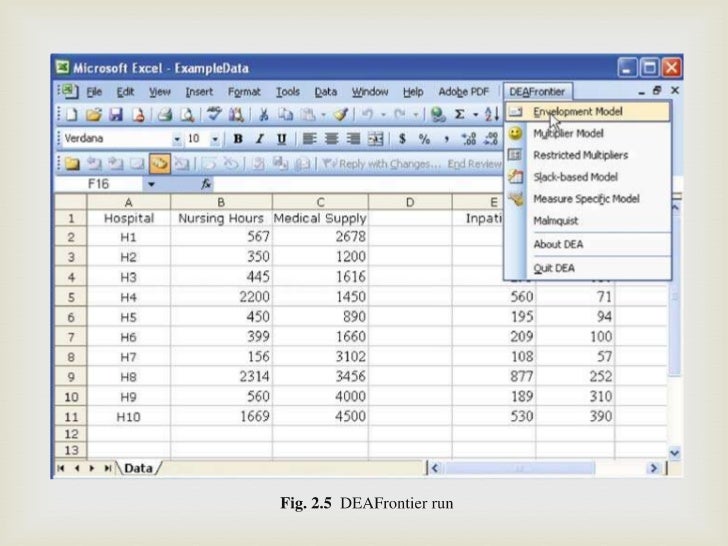Click the yellow folder icon in reviewing toolbar
728x546 pixels.
(x=72, y=164)
